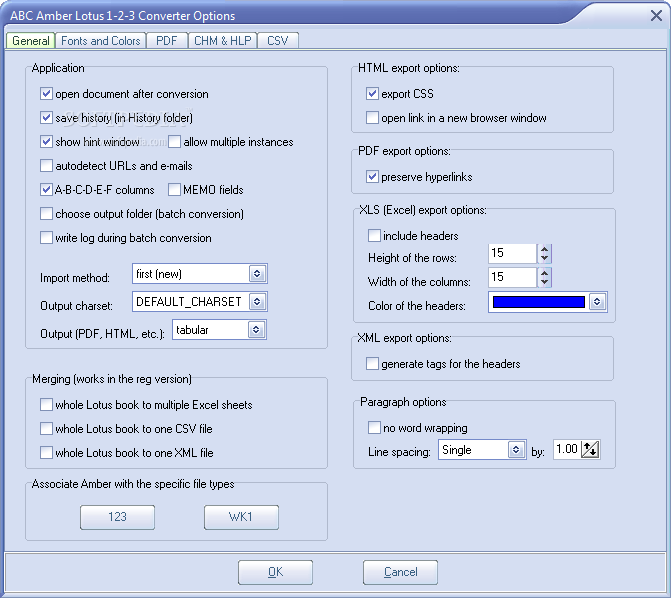671x598 pixels.
Task: Increase Height of the rows with up arrow
Action: [x=544, y=249]
